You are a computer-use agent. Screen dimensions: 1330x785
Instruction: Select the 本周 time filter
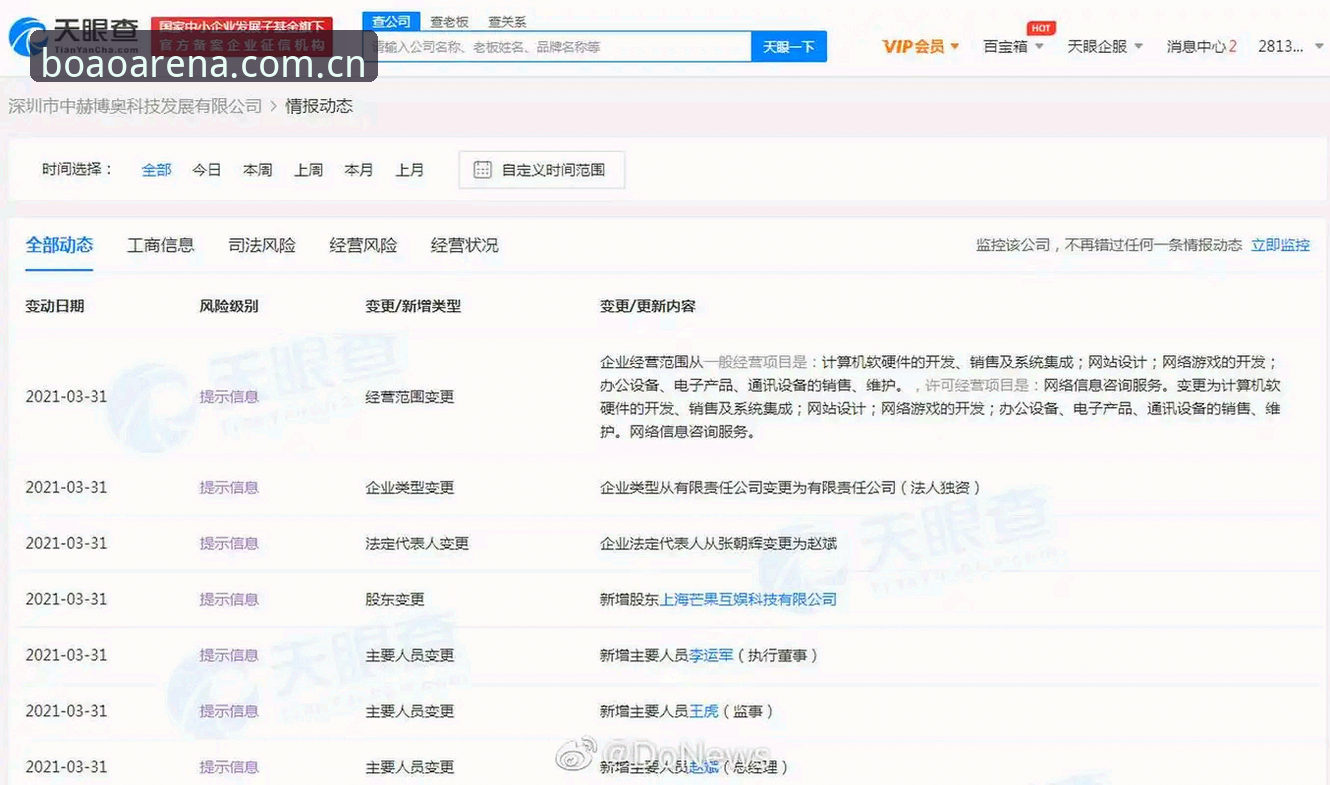[x=257, y=170]
